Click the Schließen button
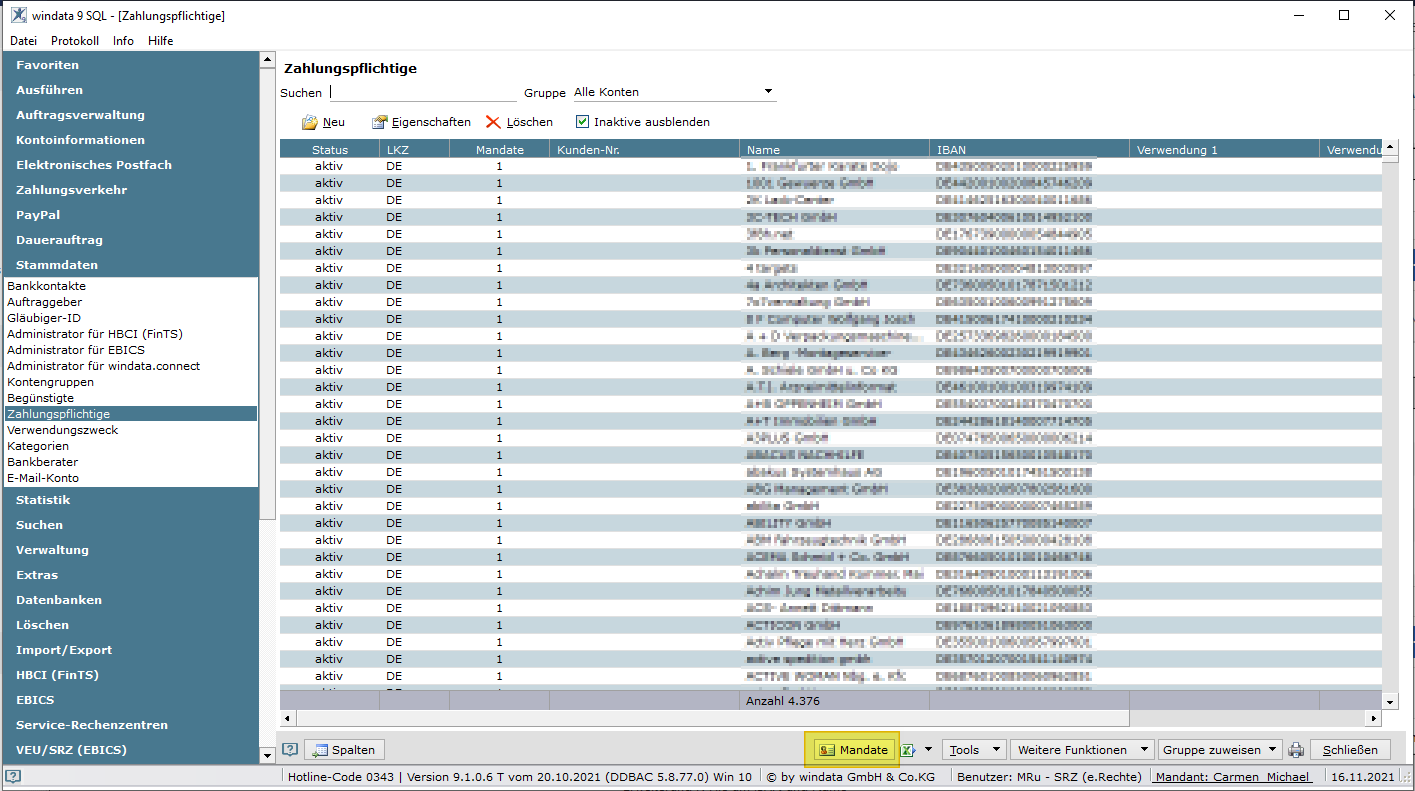The image size is (1415, 791). pos(1350,750)
